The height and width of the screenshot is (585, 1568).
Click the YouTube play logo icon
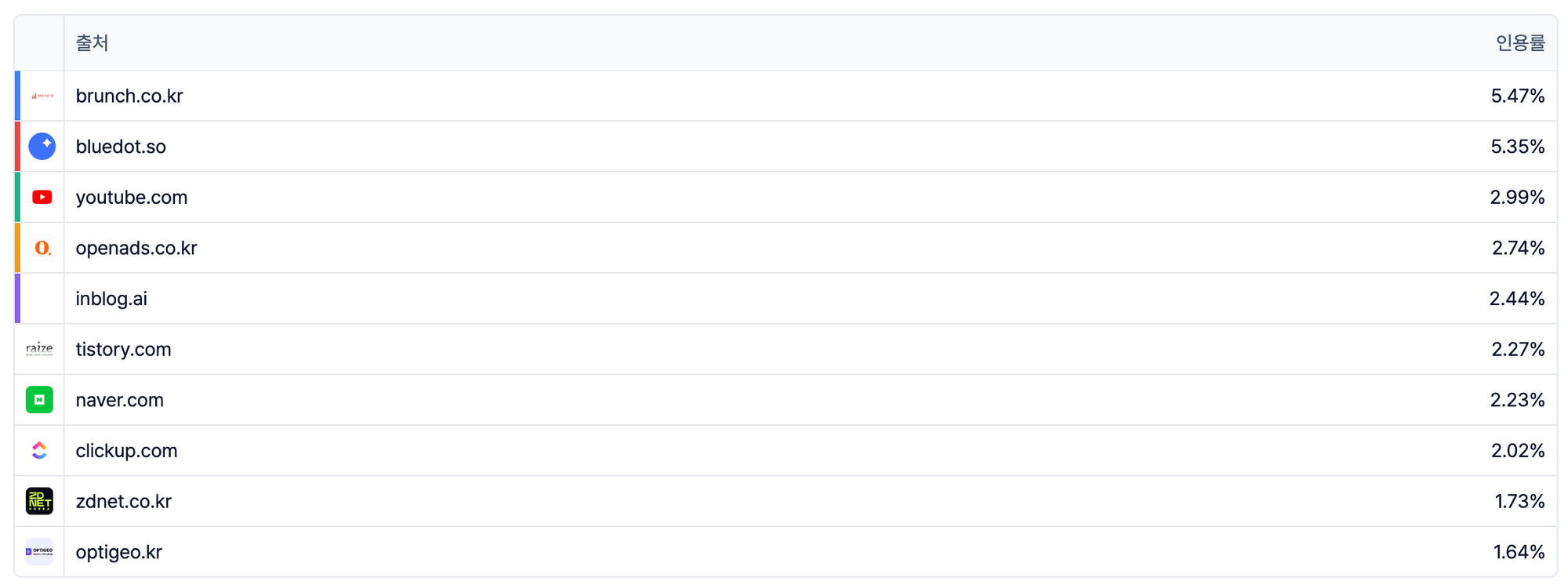pos(42,197)
